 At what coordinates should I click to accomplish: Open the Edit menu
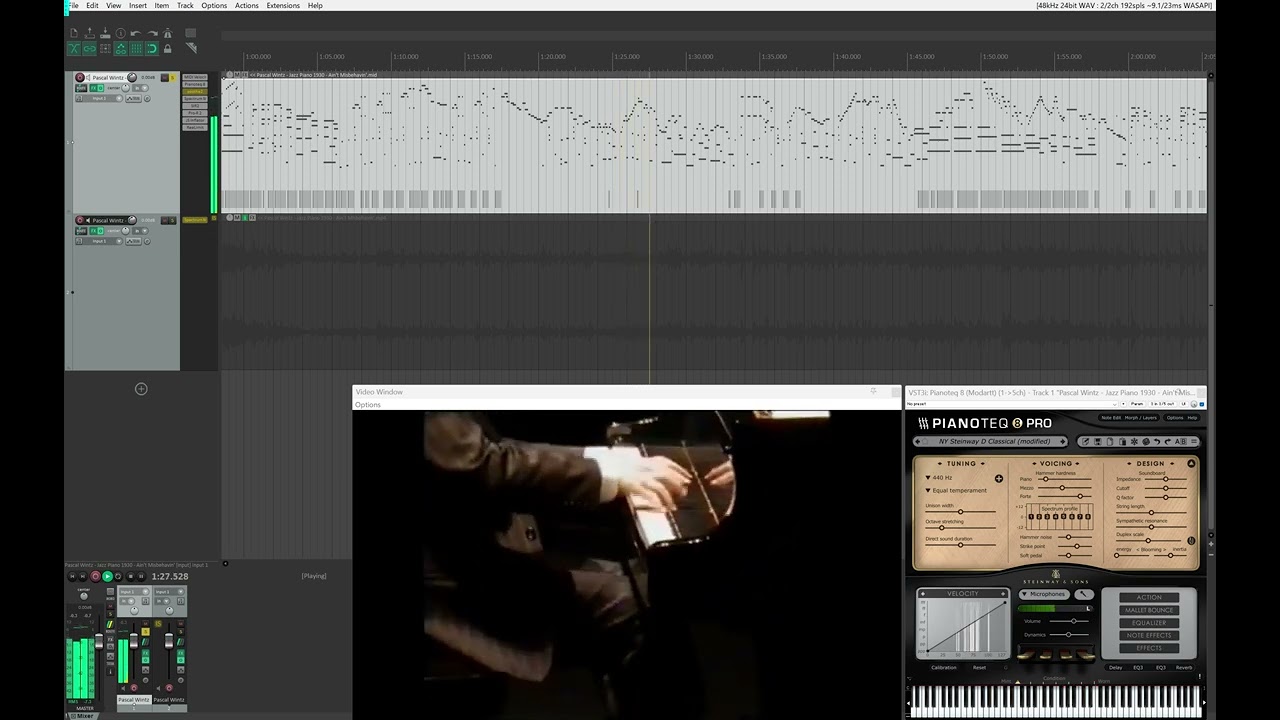[92, 6]
